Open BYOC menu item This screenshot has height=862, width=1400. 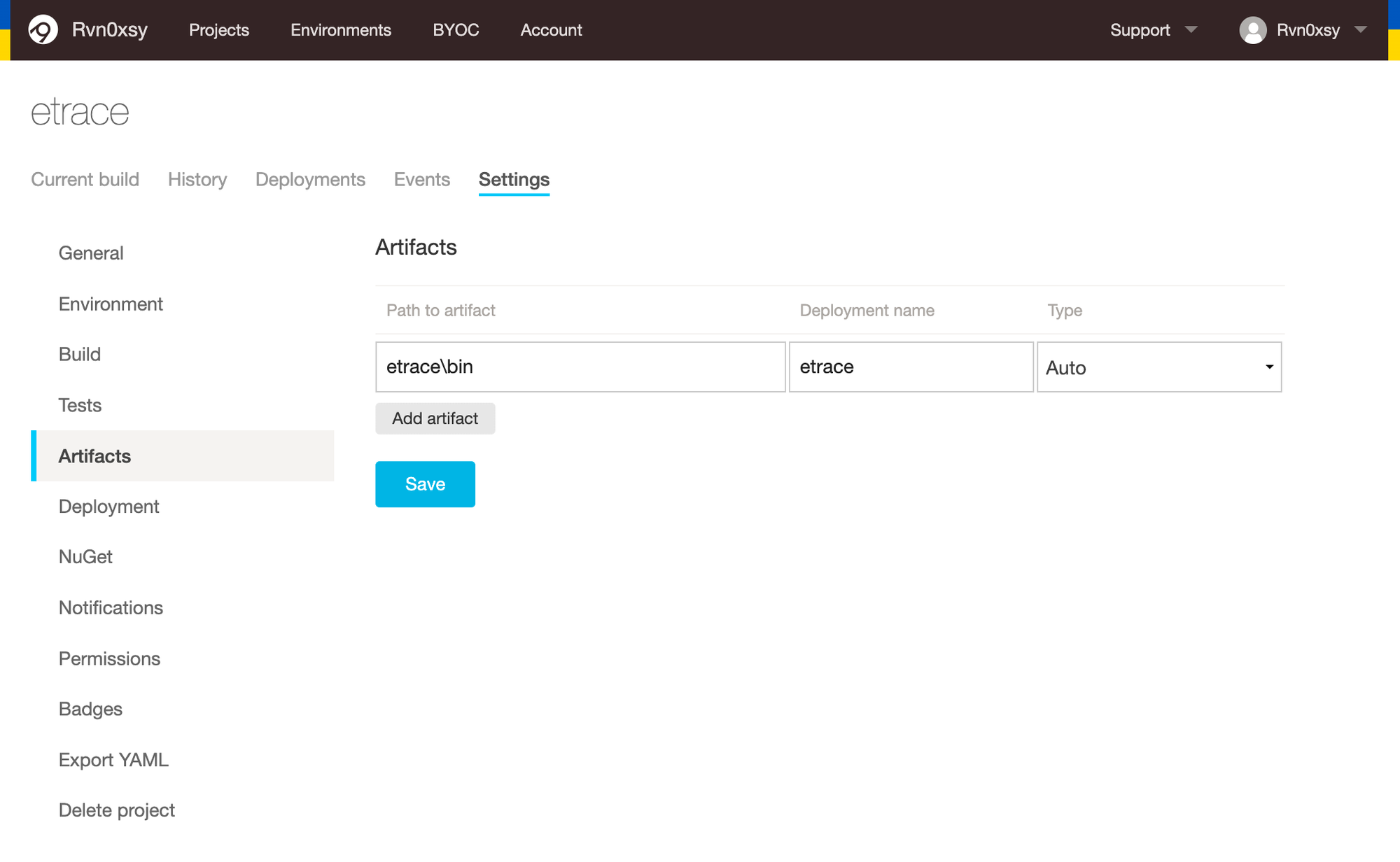456,30
